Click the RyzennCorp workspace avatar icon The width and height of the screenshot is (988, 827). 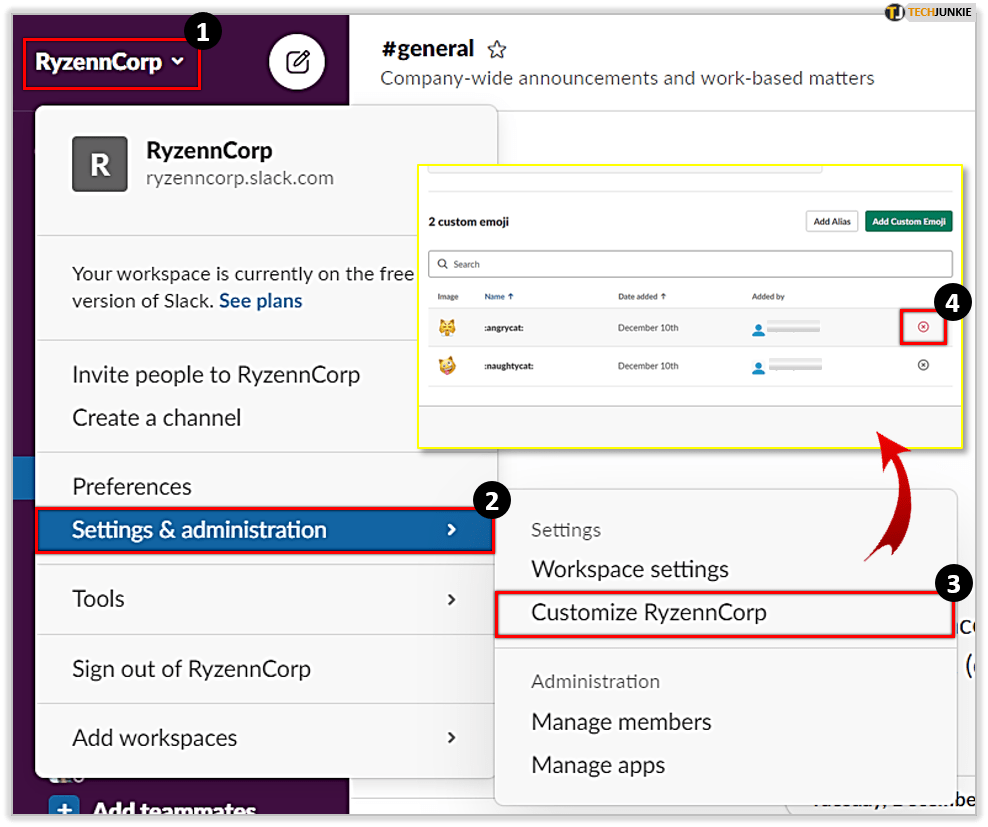click(x=100, y=164)
